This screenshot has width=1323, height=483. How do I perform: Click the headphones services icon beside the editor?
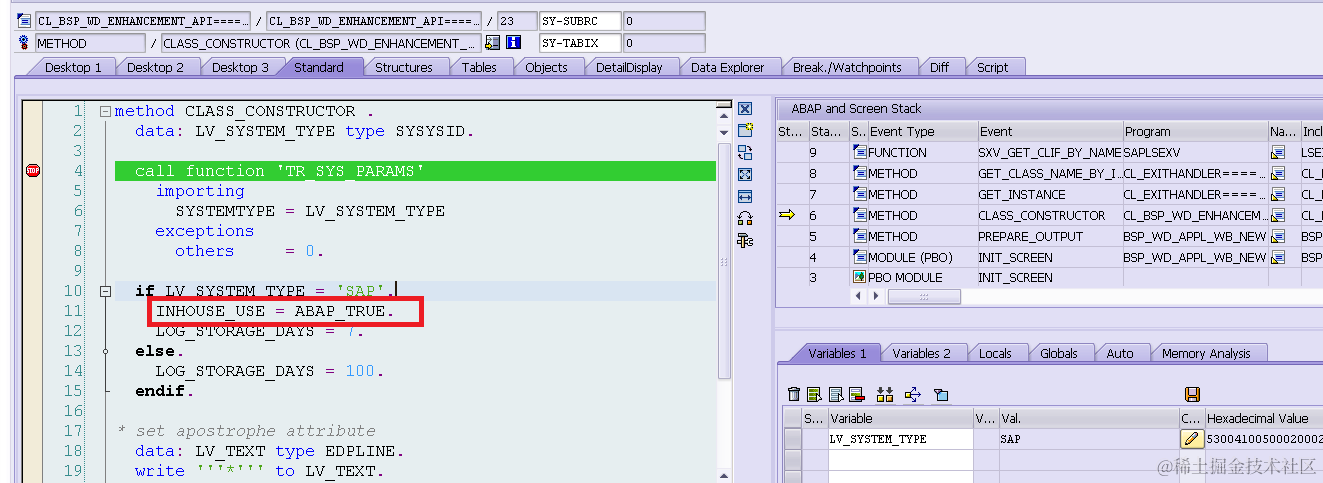click(x=745, y=218)
